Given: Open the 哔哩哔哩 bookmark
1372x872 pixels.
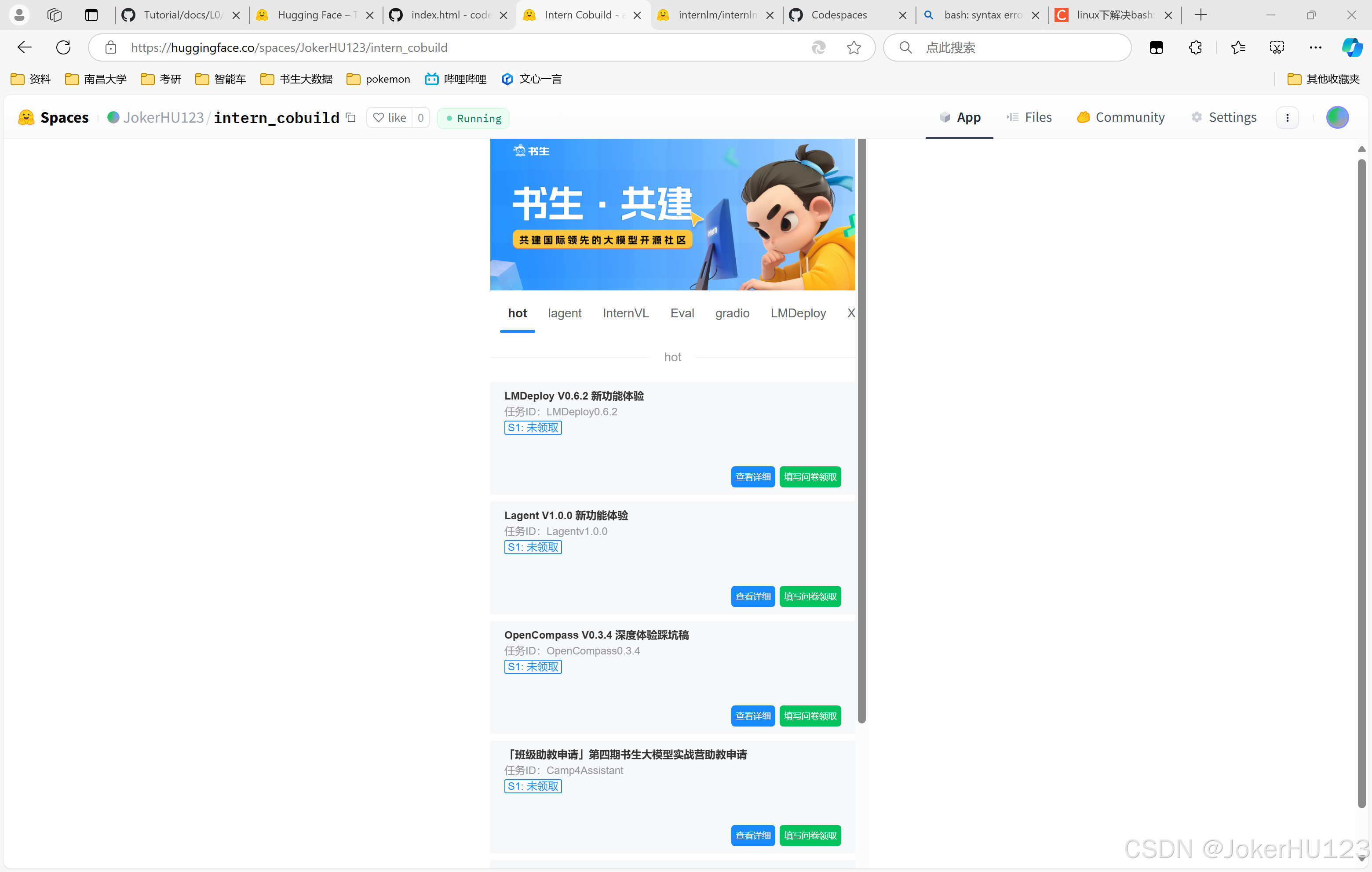Looking at the screenshot, I should [455, 79].
